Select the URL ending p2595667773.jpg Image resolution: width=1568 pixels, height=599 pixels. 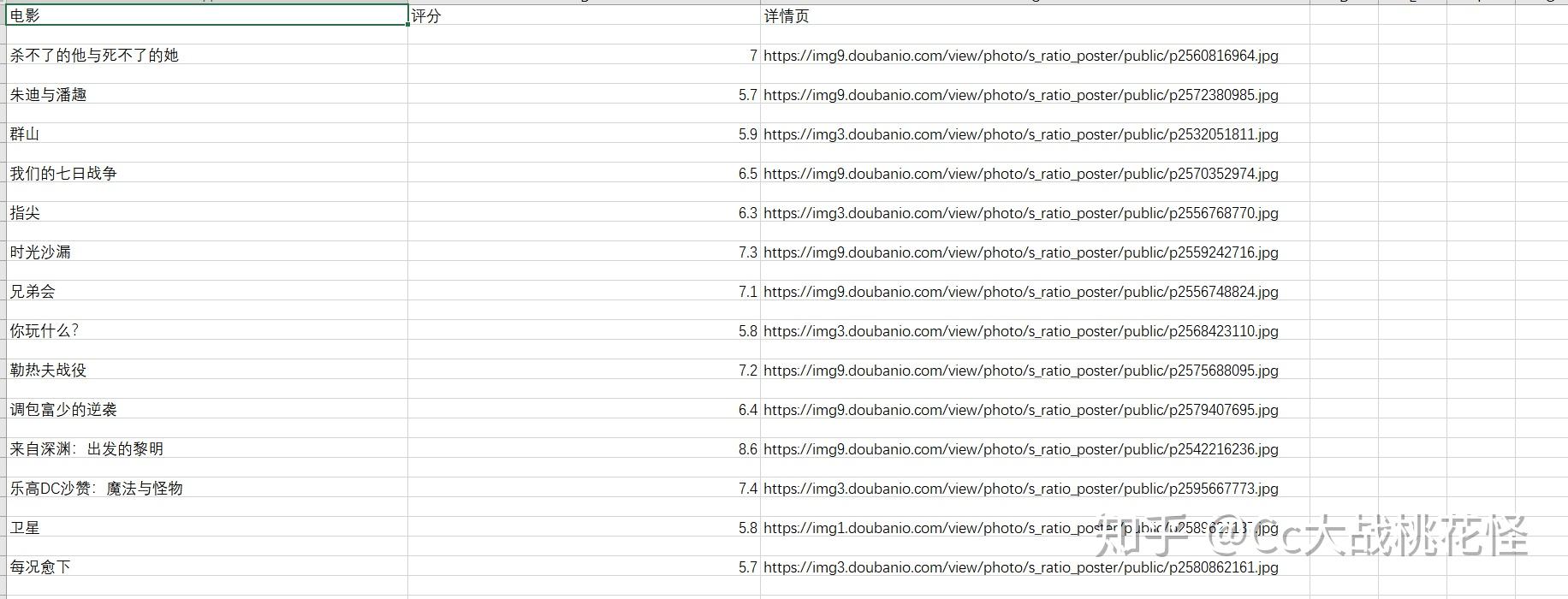coord(1021,488)
